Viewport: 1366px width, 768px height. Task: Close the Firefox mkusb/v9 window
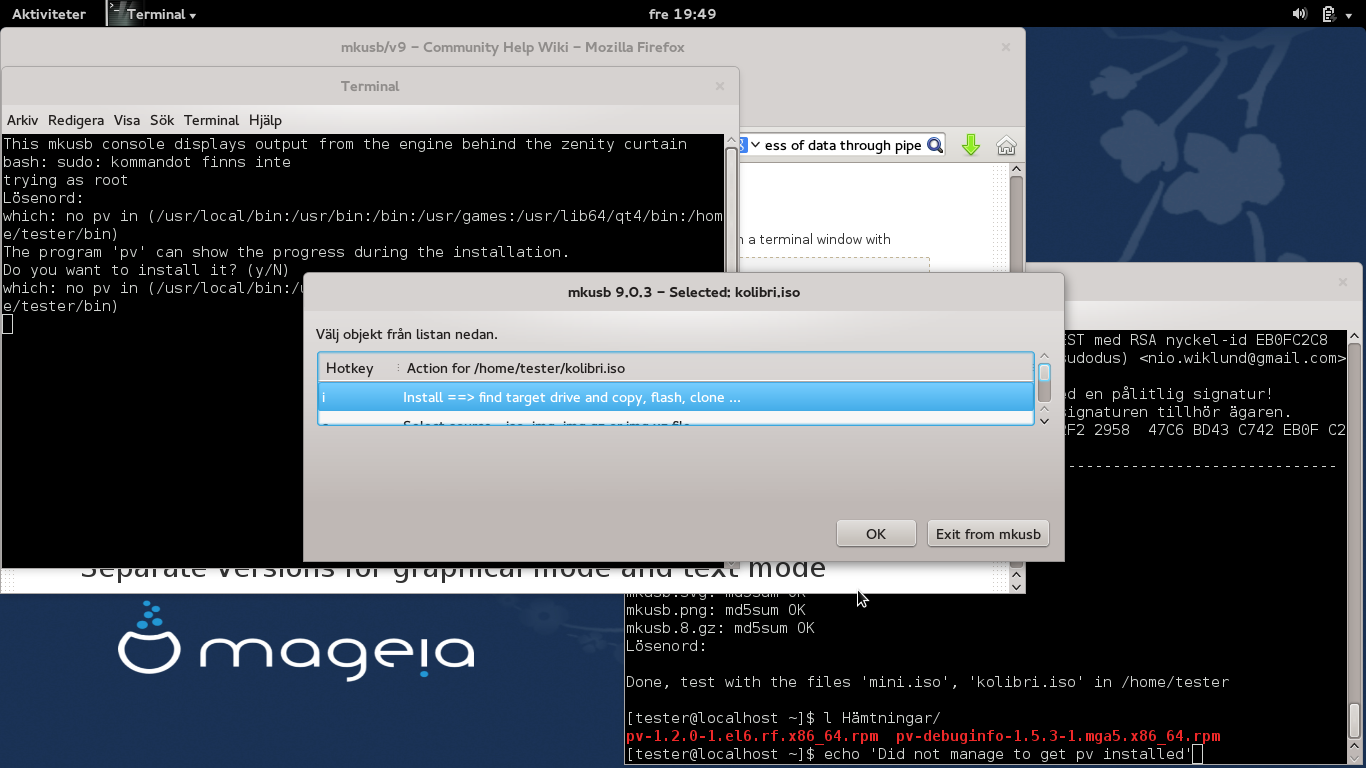pyautogui.click(x=1006, y=47)
